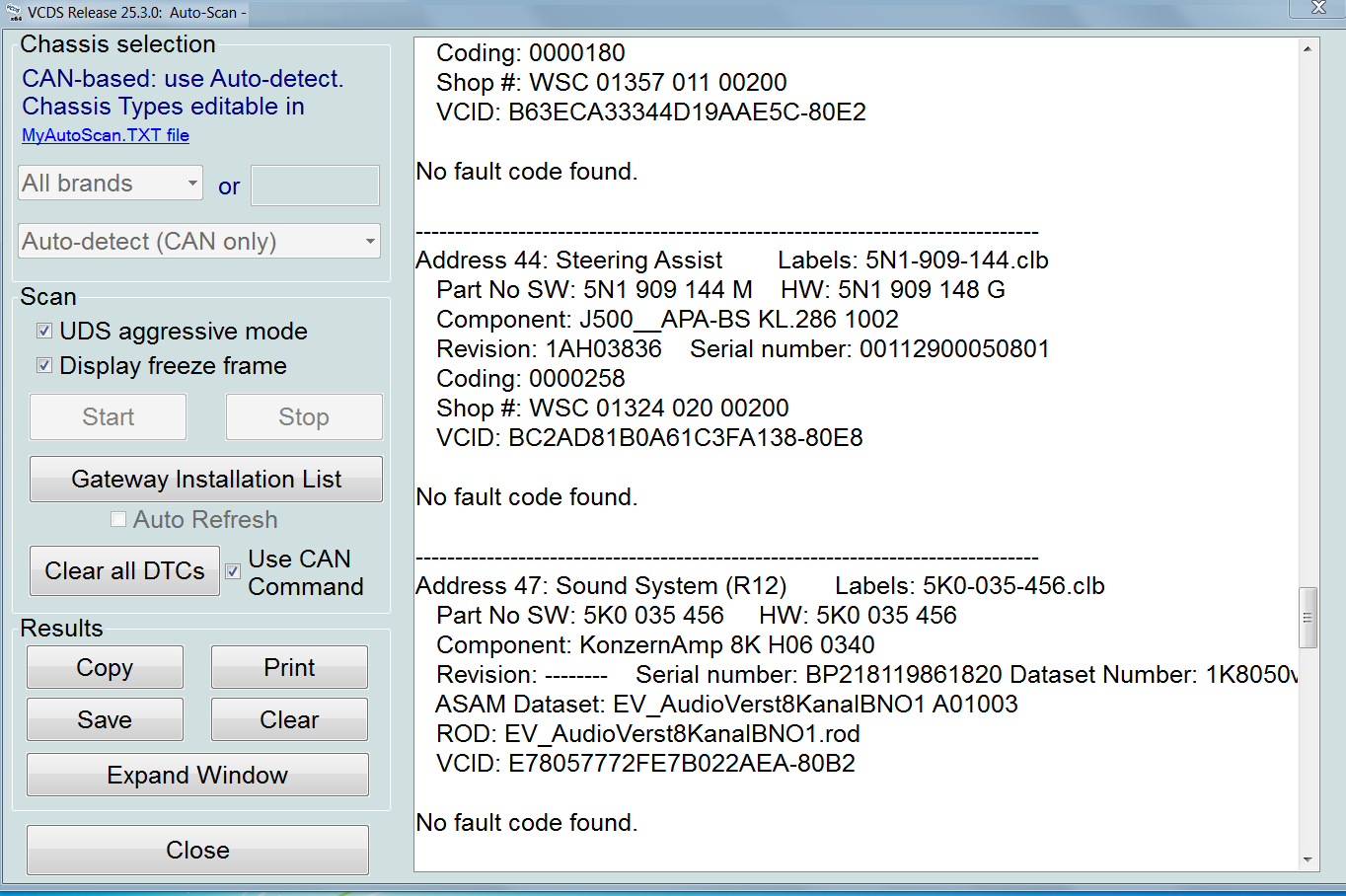
Task: Tick the Auto Refresh checkbox
Action: pos(118,520)
